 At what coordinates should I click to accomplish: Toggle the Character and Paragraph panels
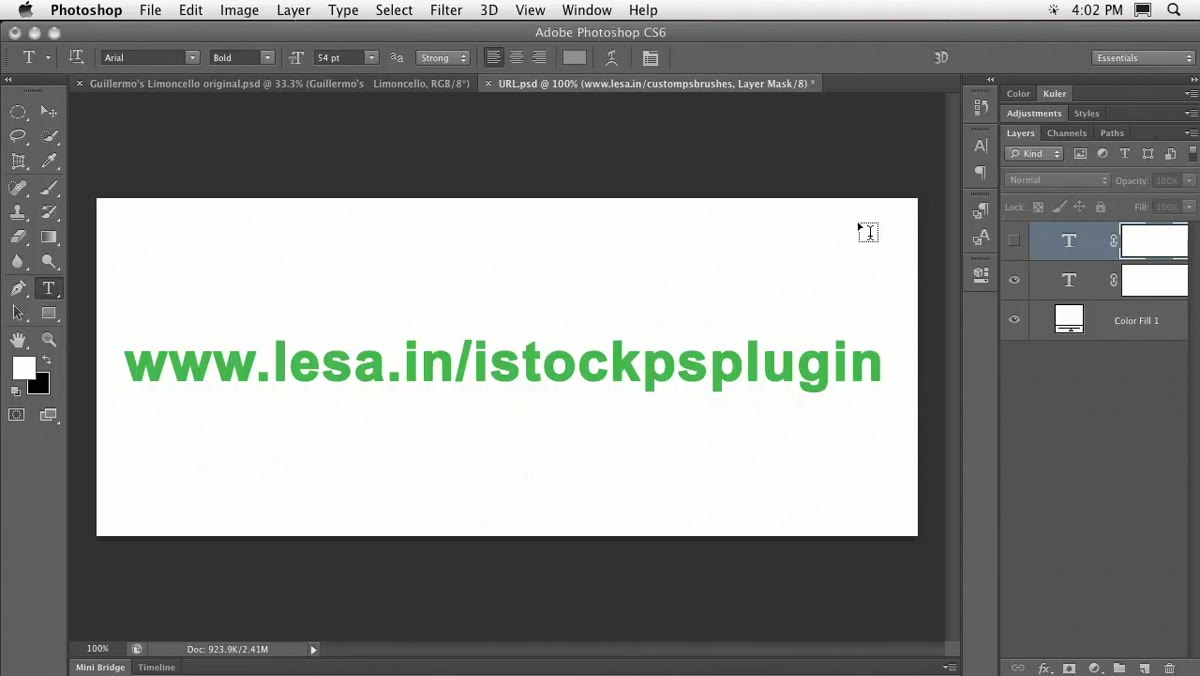(650, 58)
